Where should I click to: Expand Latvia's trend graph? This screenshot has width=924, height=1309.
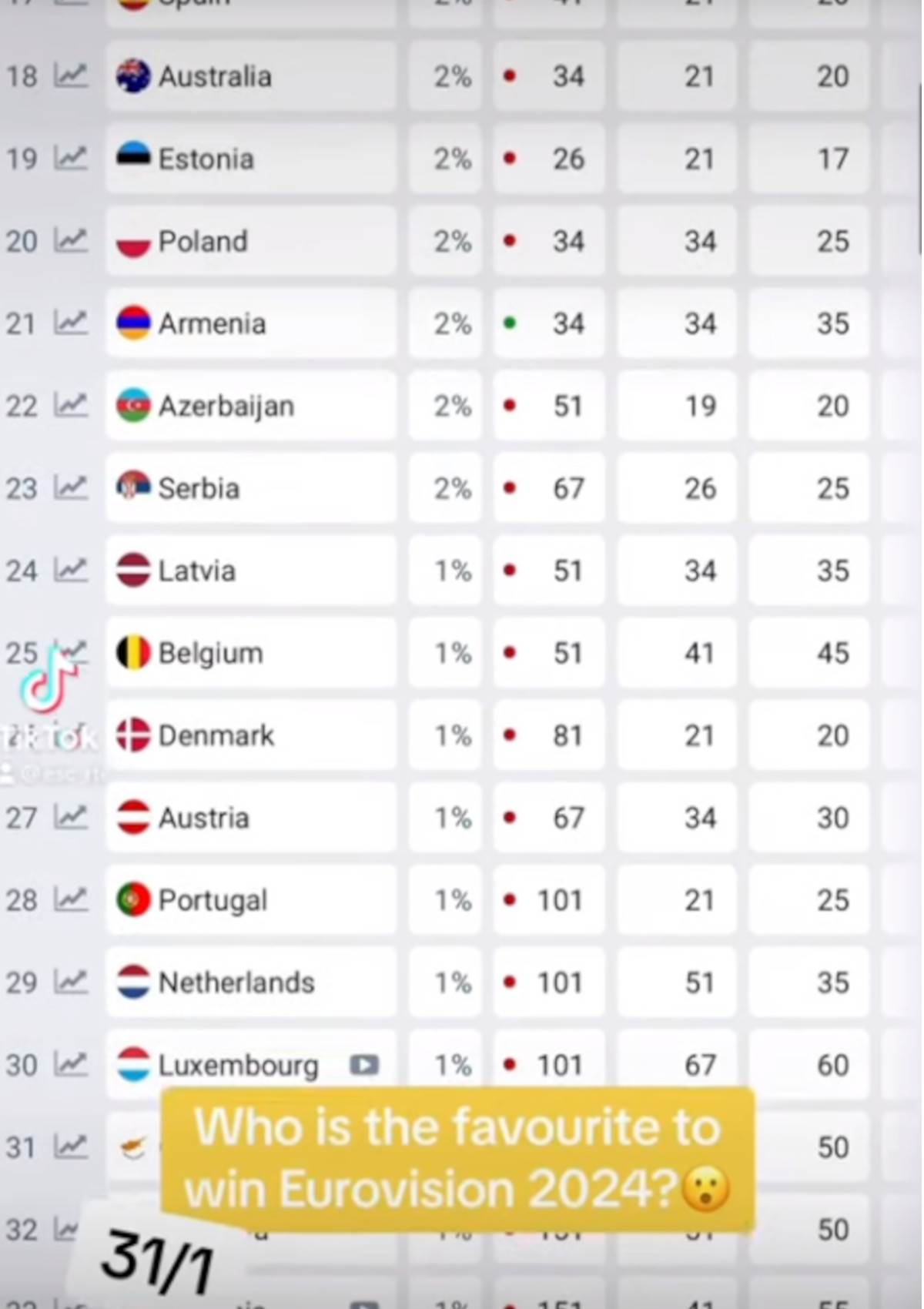pos(71,571)
